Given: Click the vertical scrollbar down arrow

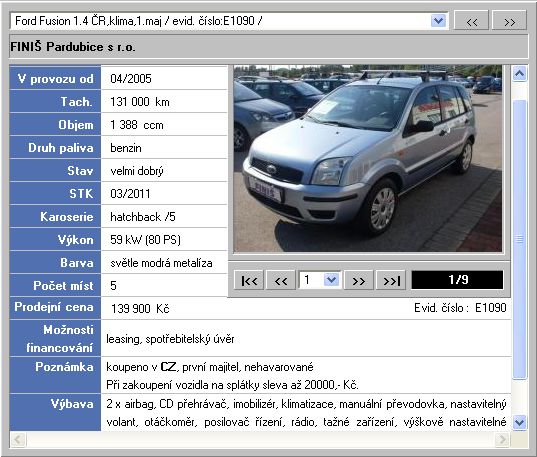Looking at the screenshot, I should tap(520, 422).
